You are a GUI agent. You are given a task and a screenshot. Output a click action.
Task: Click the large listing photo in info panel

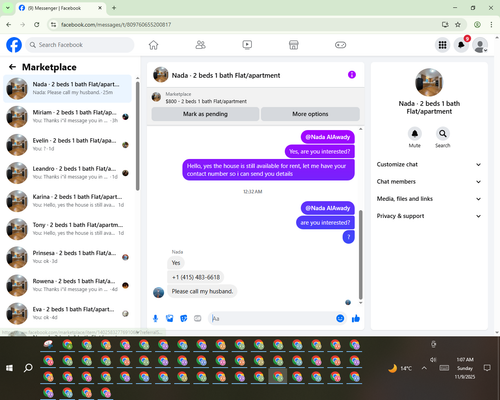[x=429, y=82]
